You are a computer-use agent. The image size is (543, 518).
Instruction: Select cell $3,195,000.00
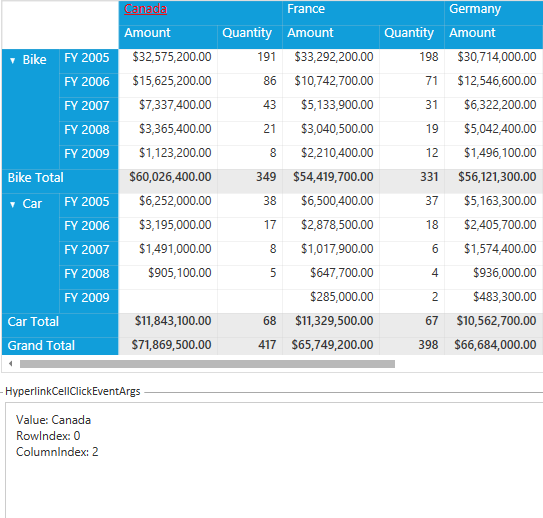pyautogui.click(x=168, y=229)
